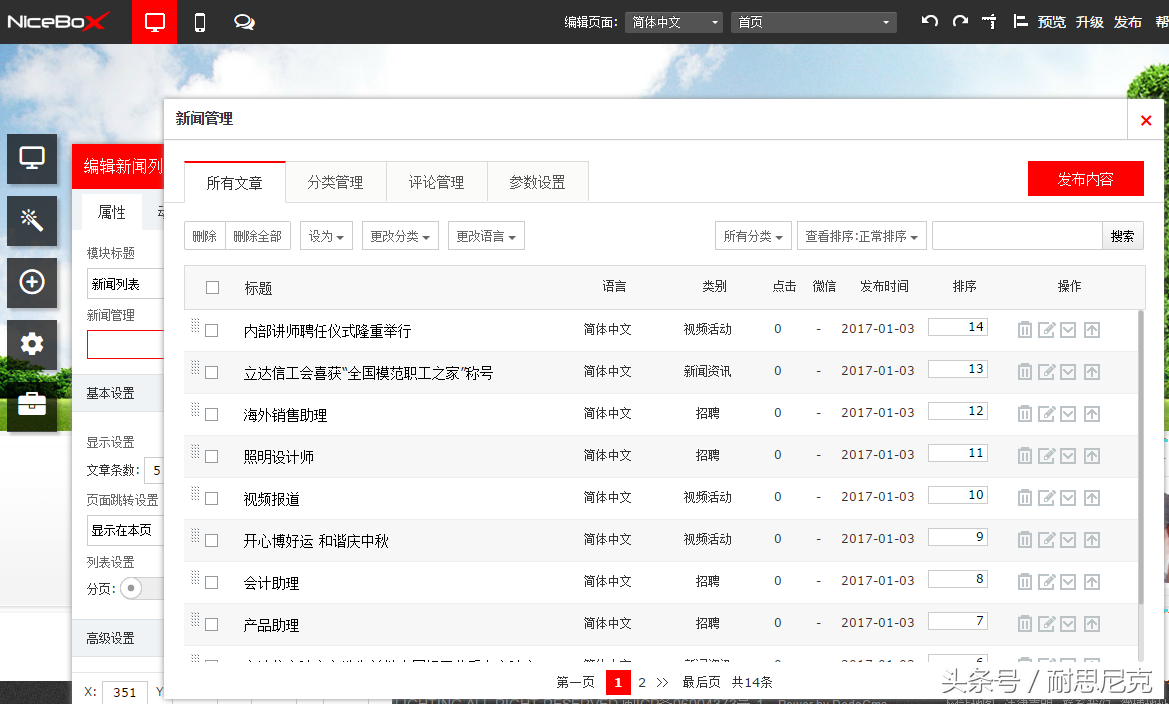Switch to mobile phone view icon
This screenshot has height=704, width=1169.
click(200, 22)
